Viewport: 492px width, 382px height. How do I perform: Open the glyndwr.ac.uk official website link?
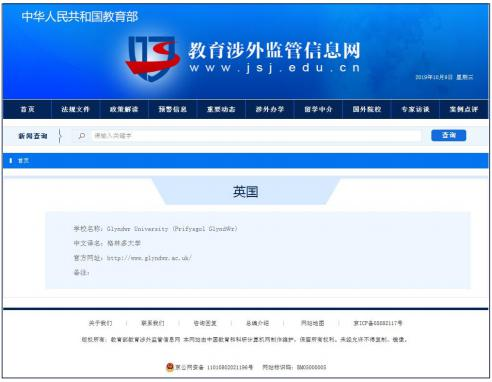click(149, 258)
